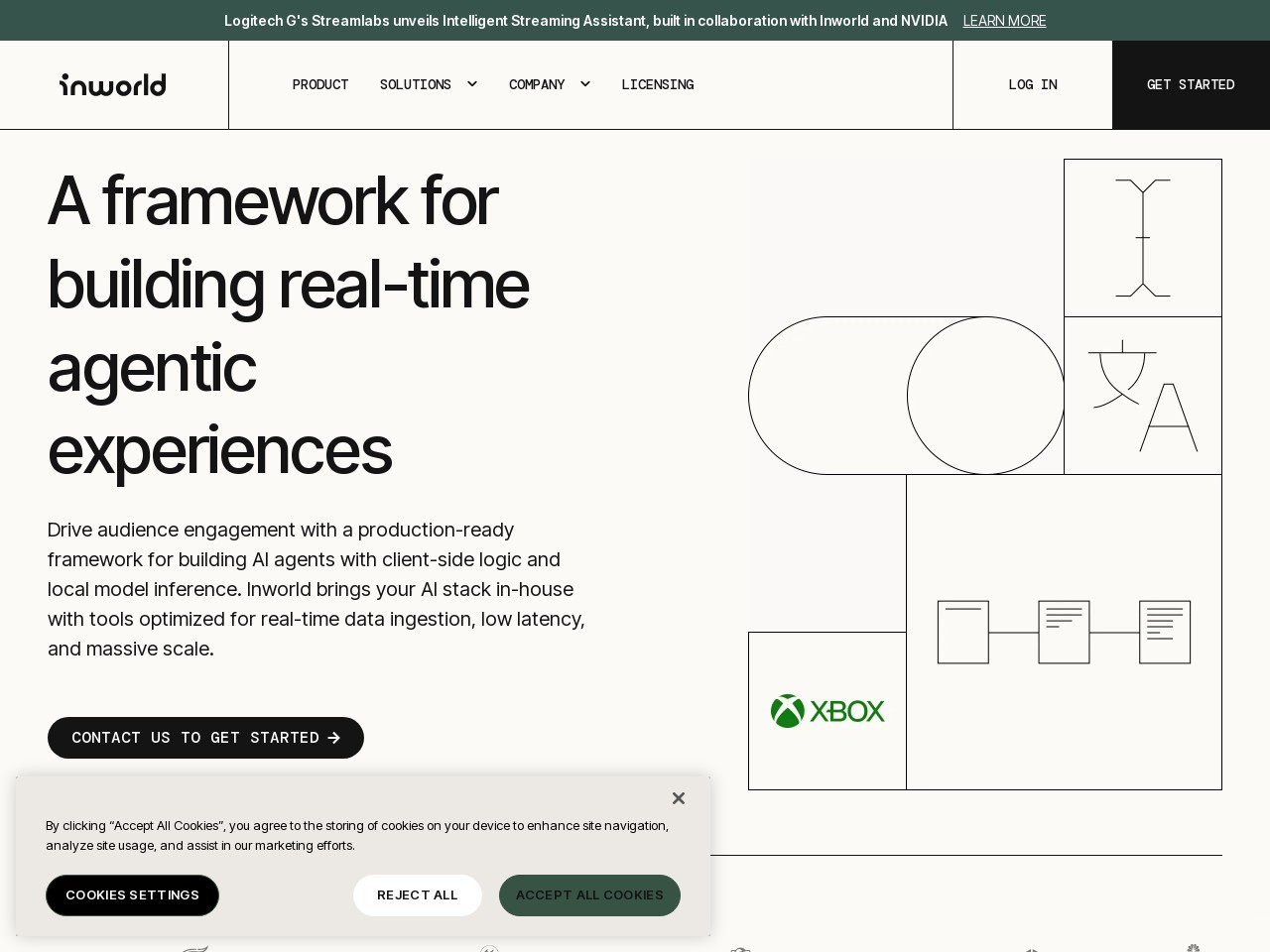Click the Get Started button
This screenshot has height=952, width=1270.
click(x=1191, y=84)
